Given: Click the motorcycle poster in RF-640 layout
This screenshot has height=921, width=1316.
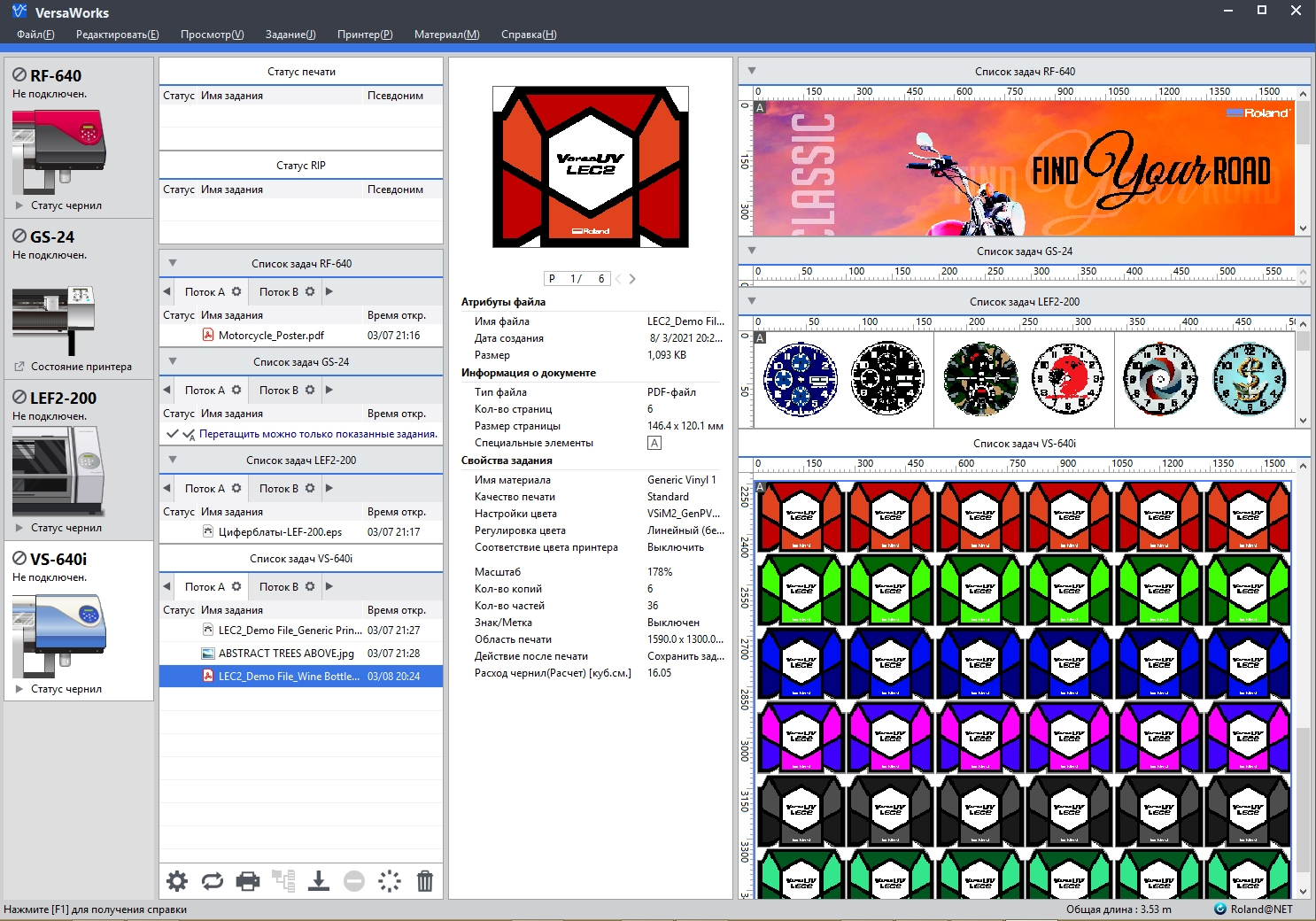Looking at the screenshot, I should pos(1024,167).
